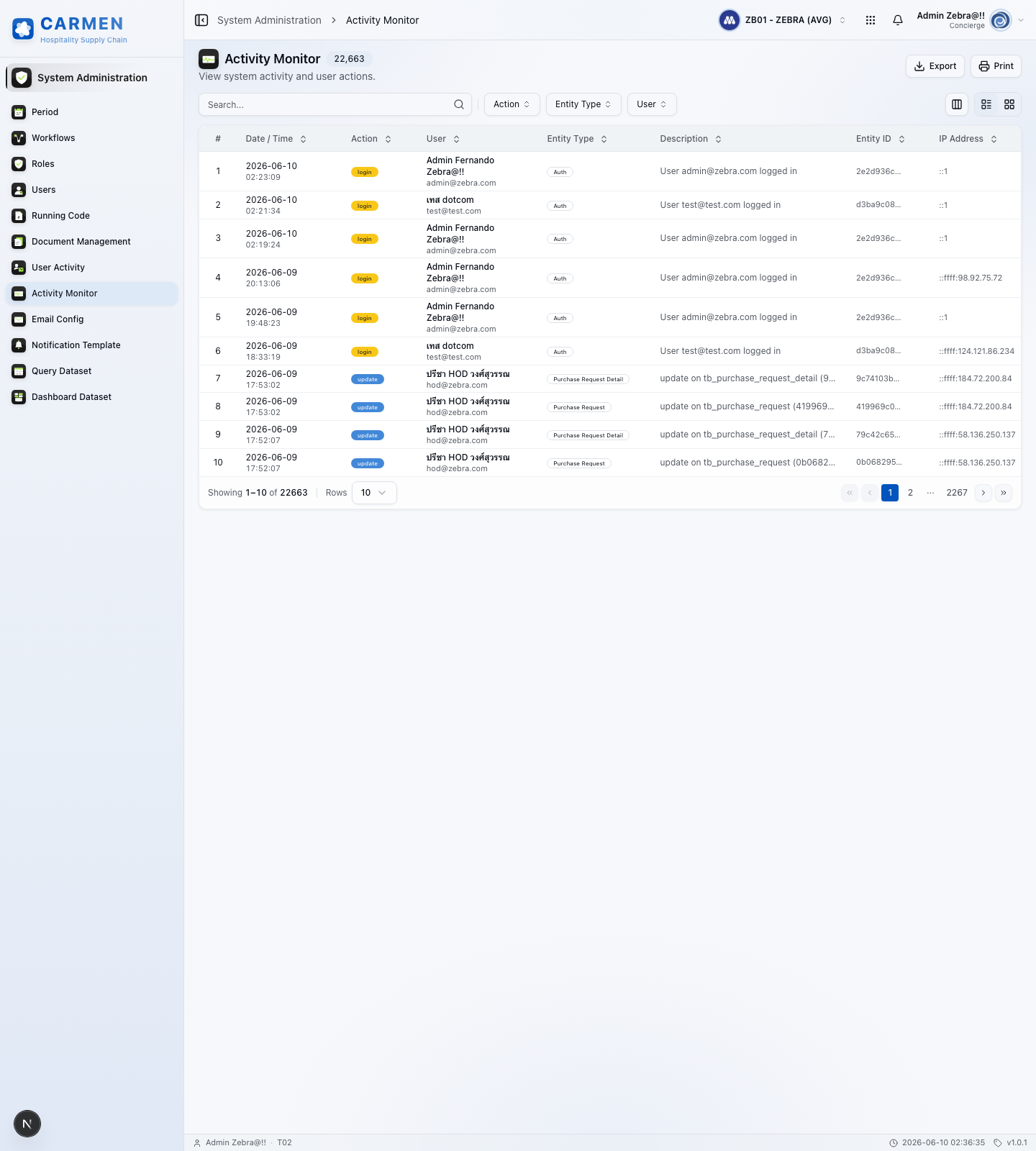Screen dimensions: 1036x1151
Task: Open the Entity Type filter dropdown
Action: click(583, 104)
